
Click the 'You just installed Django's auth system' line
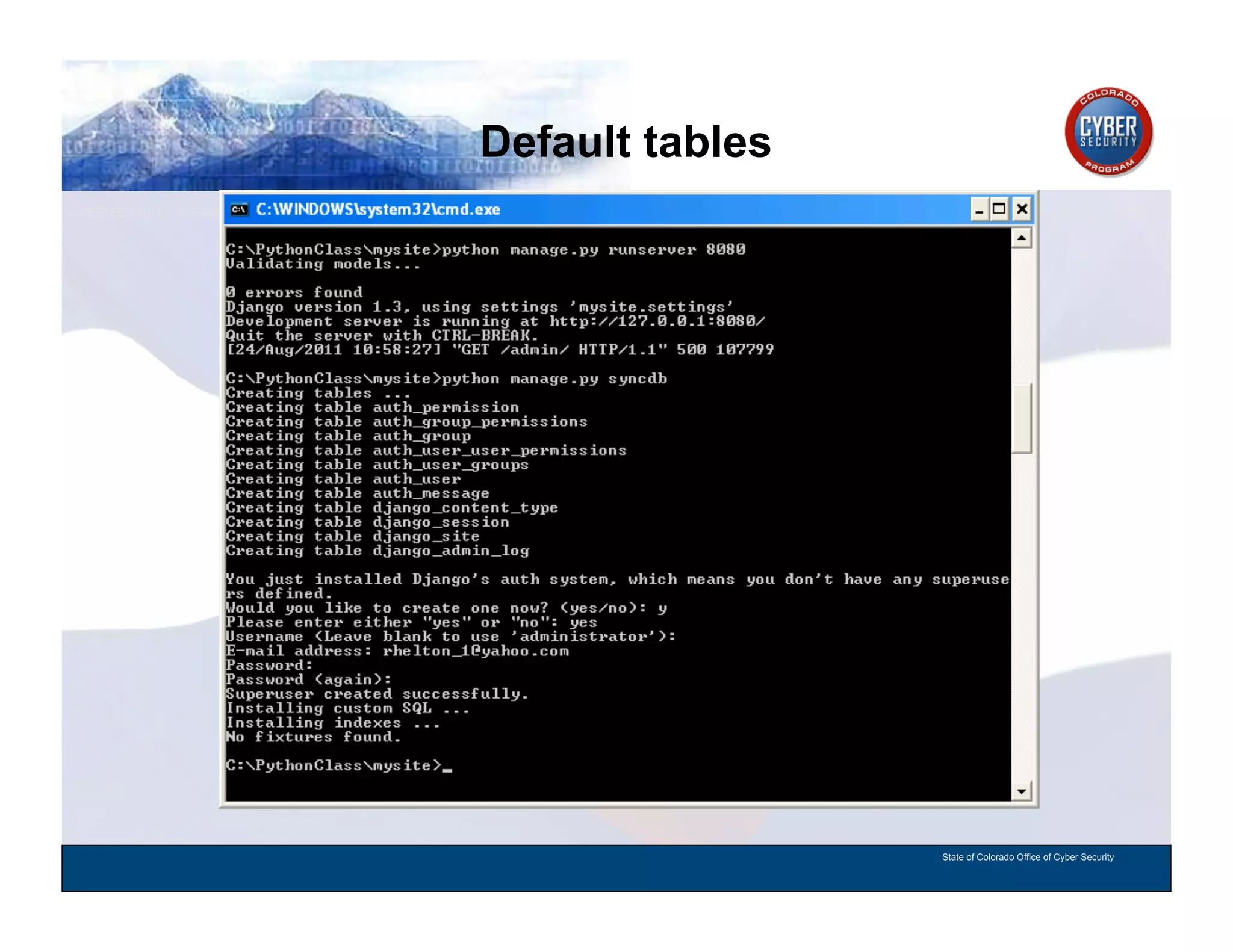click(618, 580)
